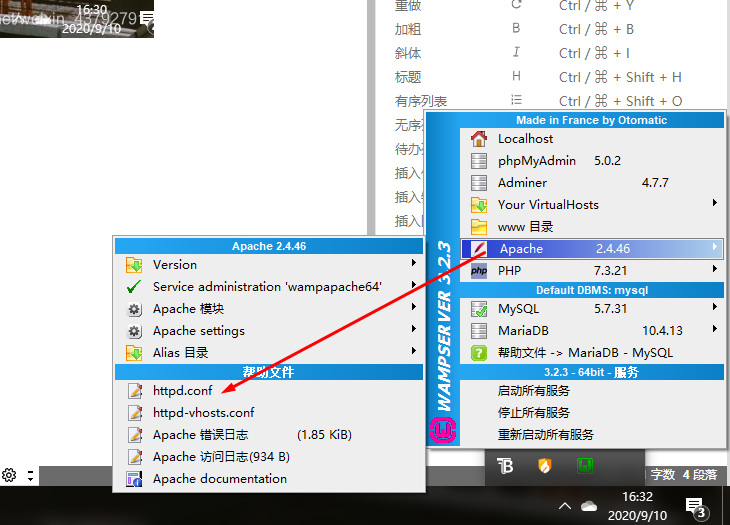Open the notification center icon
Viewport: 730px width, 525px height.
point(696,507)
